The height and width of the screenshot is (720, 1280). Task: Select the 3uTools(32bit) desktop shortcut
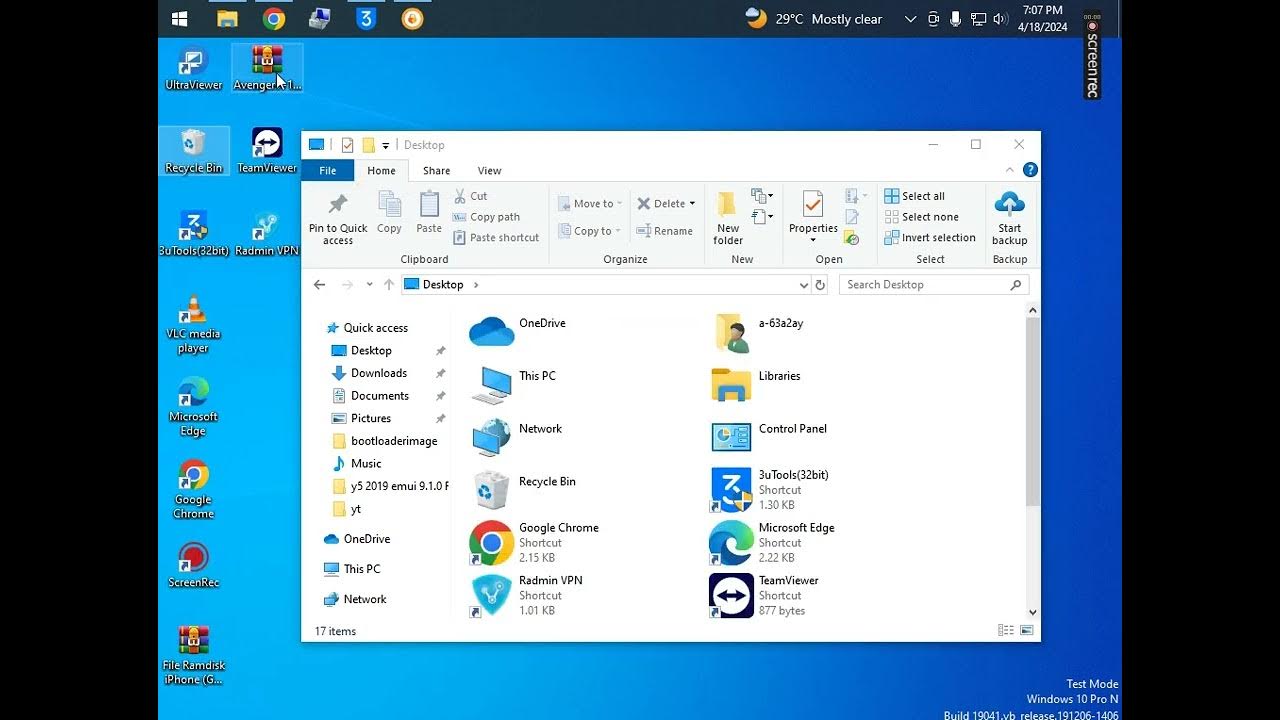pos(193,234)
